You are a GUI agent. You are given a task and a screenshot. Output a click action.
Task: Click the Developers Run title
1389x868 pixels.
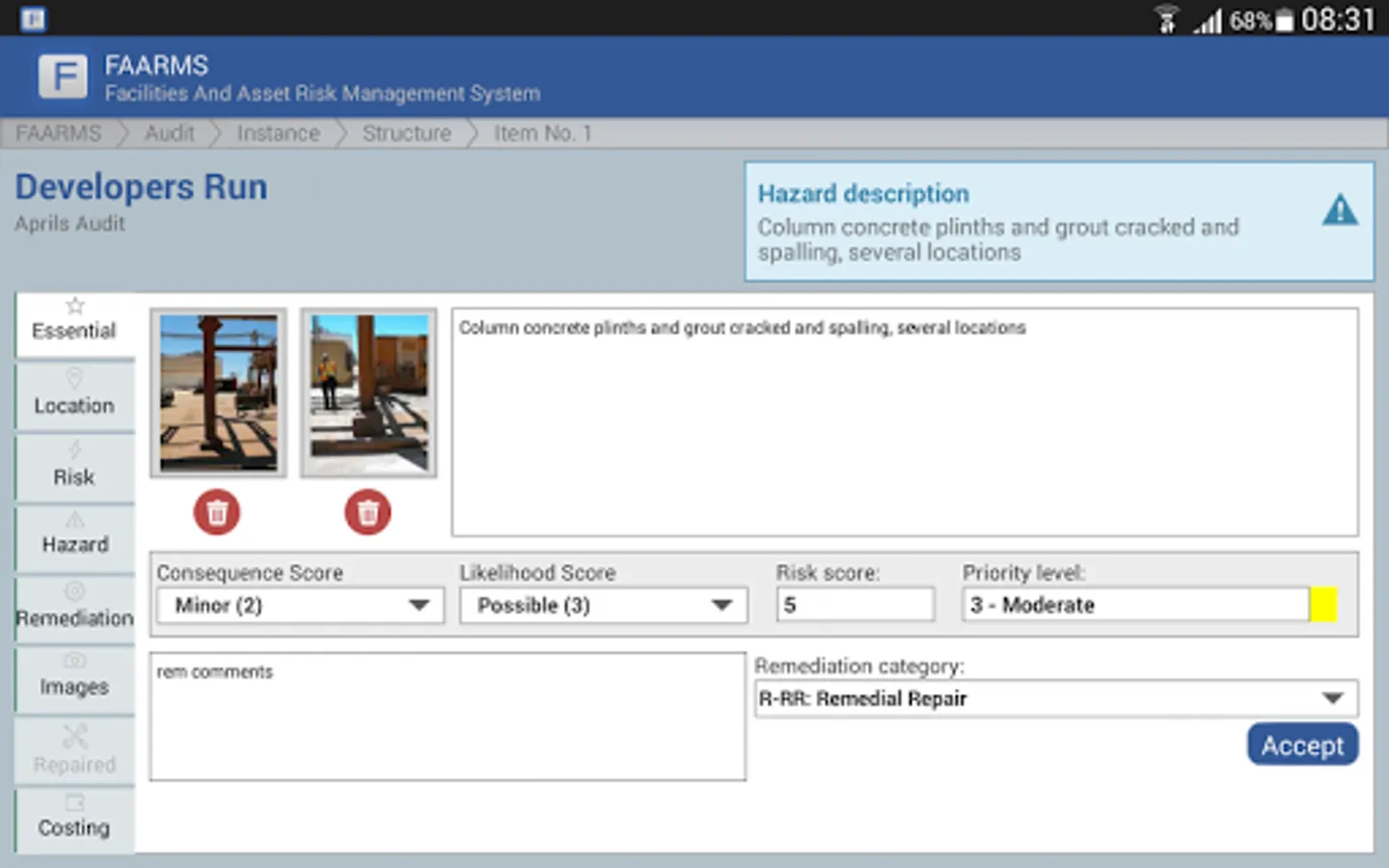[x=141, y=187]
